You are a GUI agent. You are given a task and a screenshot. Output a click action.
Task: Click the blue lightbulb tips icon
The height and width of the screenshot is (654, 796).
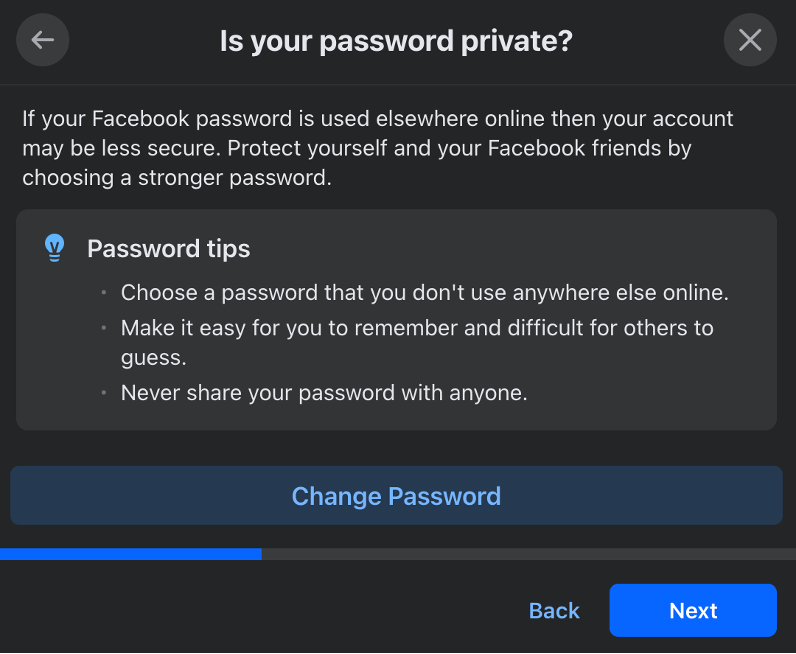pos(54,248)
